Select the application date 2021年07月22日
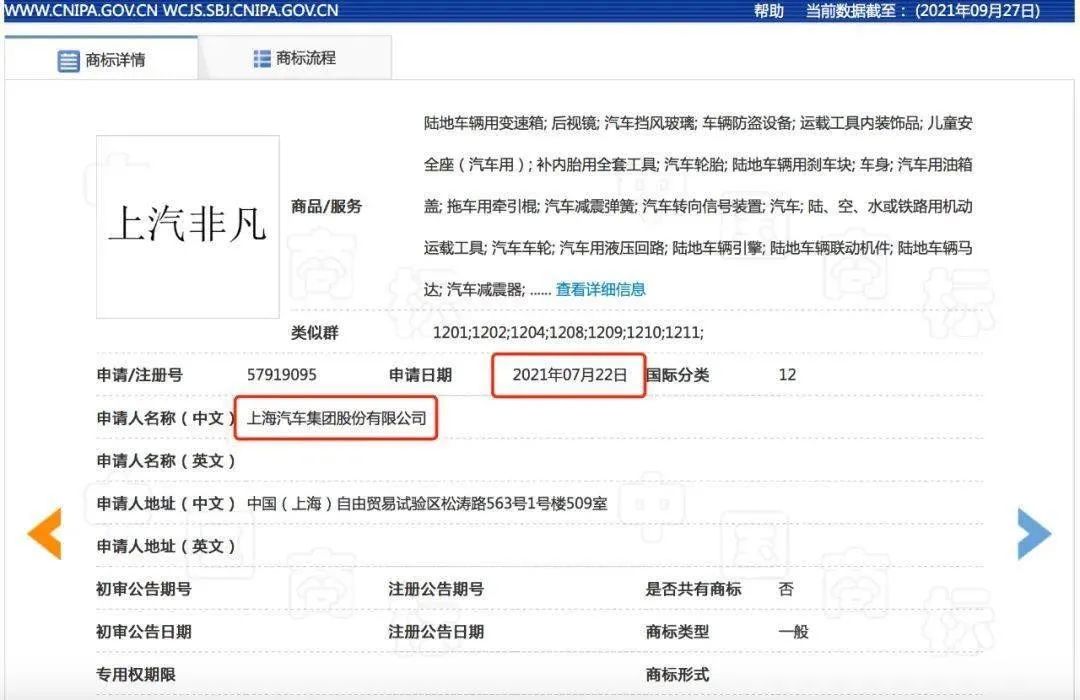 tap(570, 375)
